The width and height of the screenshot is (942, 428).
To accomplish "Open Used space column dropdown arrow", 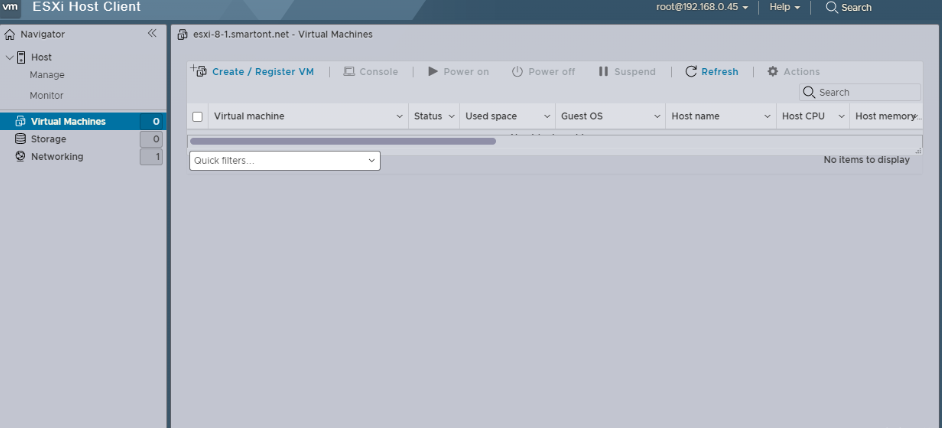I will pos(547,117).
